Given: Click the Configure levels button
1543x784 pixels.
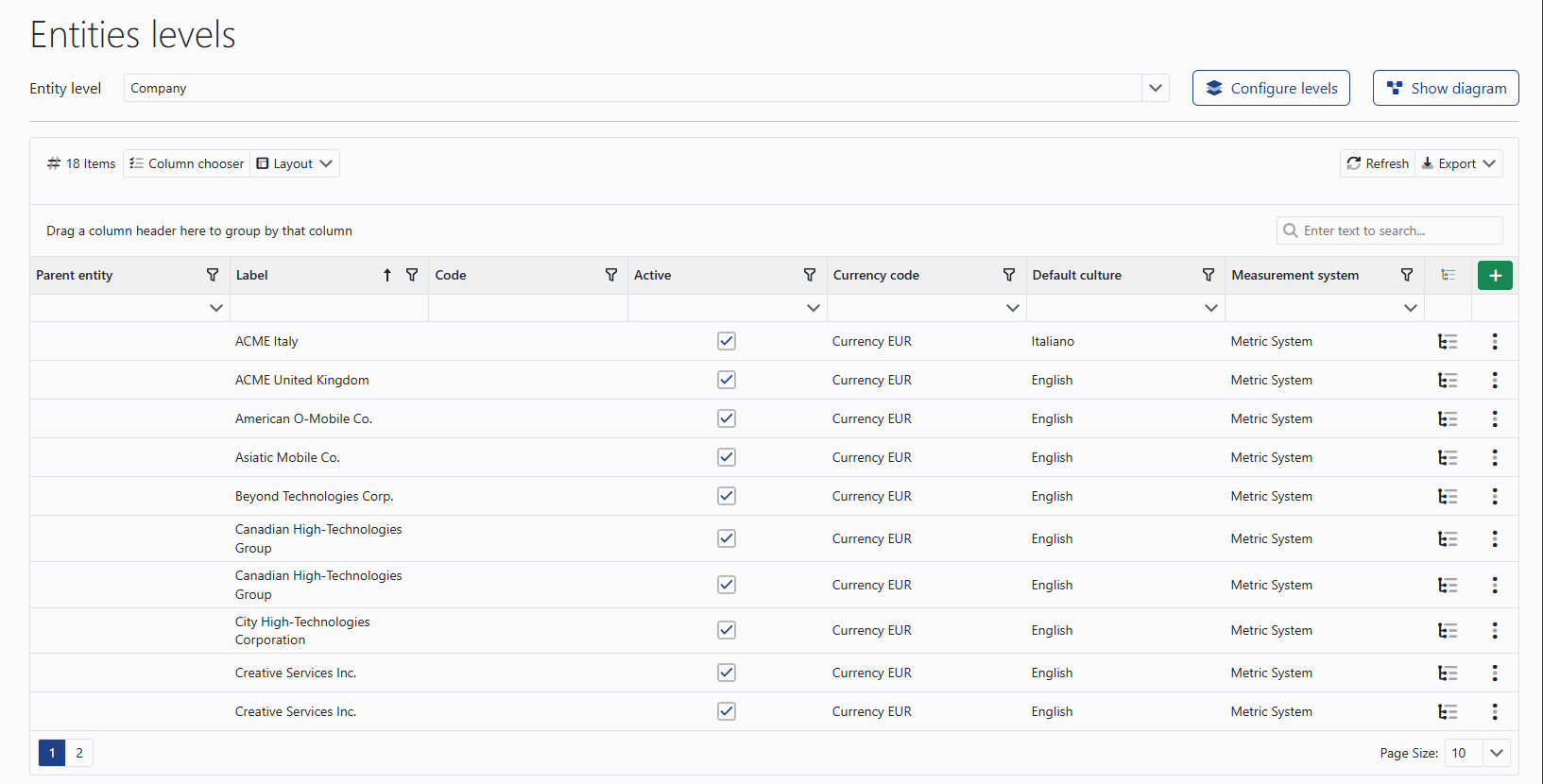Looking at the screenshot, I should tap(1270, 88).
